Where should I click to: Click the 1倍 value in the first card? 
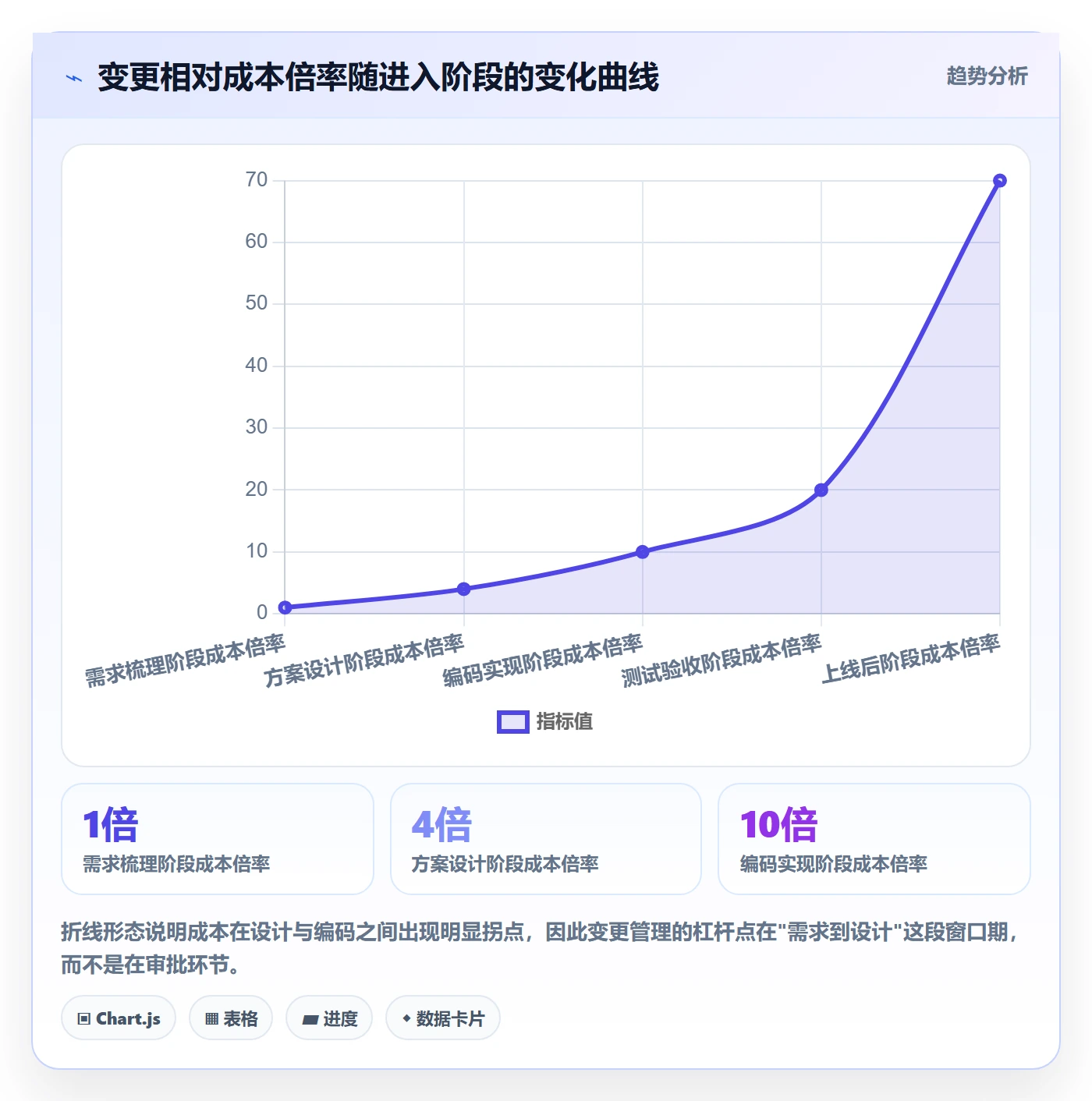(111, 825)
